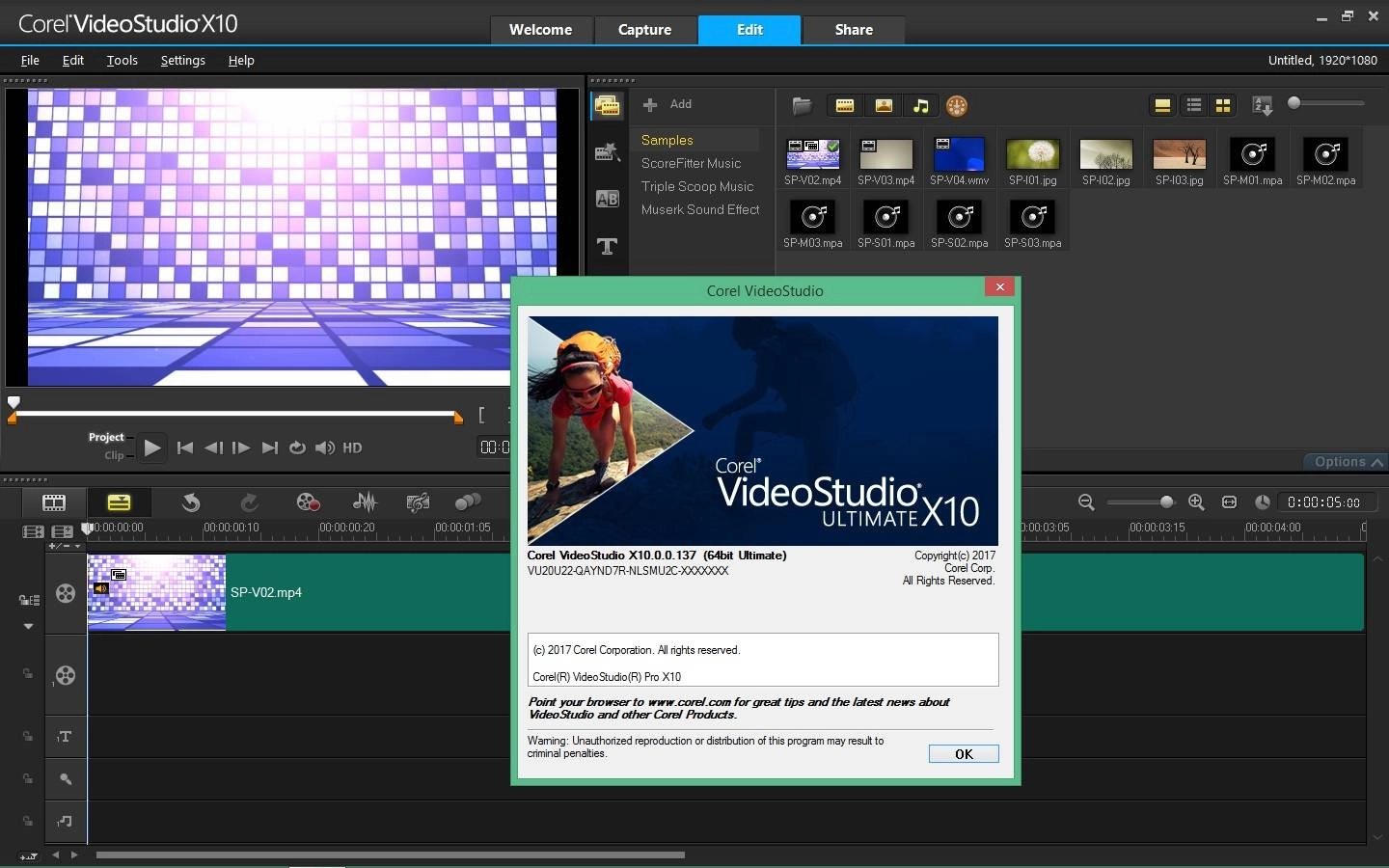Toggle ripple editing lock on video track
Screen dimensions: 1389x868
[29, 600]
